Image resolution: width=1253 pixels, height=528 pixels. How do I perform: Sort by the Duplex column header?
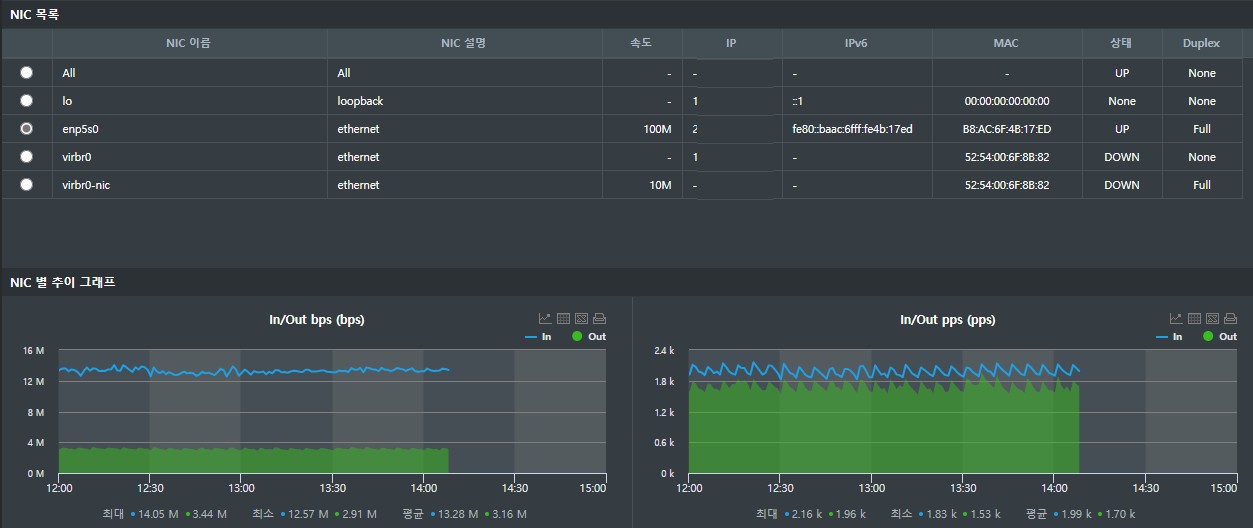pos(1202,43)
